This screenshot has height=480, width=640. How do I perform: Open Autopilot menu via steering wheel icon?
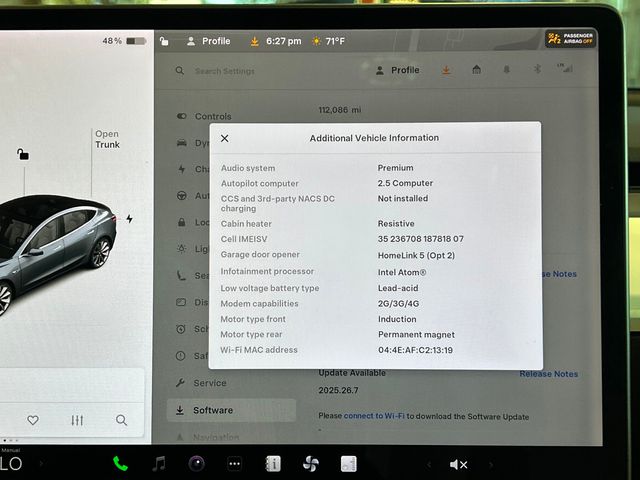pyautogui.click(x=182, y=196)
